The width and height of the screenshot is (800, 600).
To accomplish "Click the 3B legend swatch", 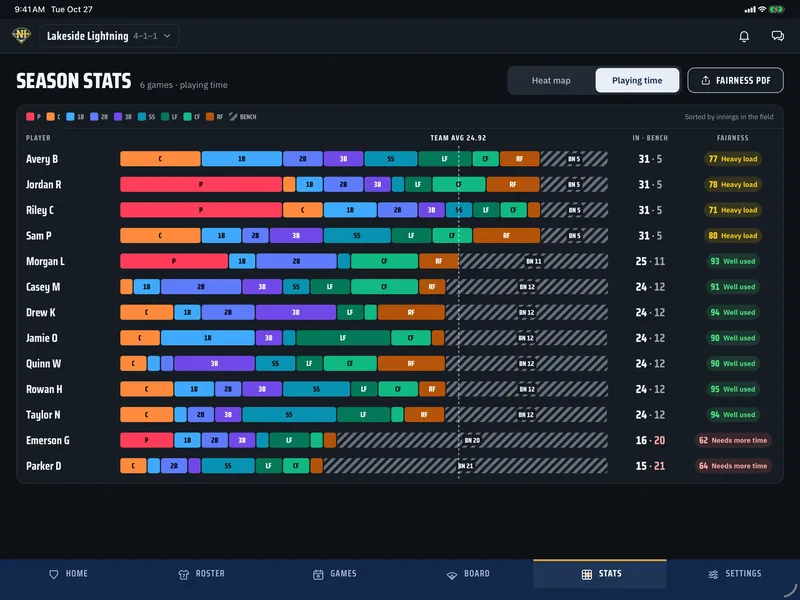I will pyautogui.click(x=118, y=117).
